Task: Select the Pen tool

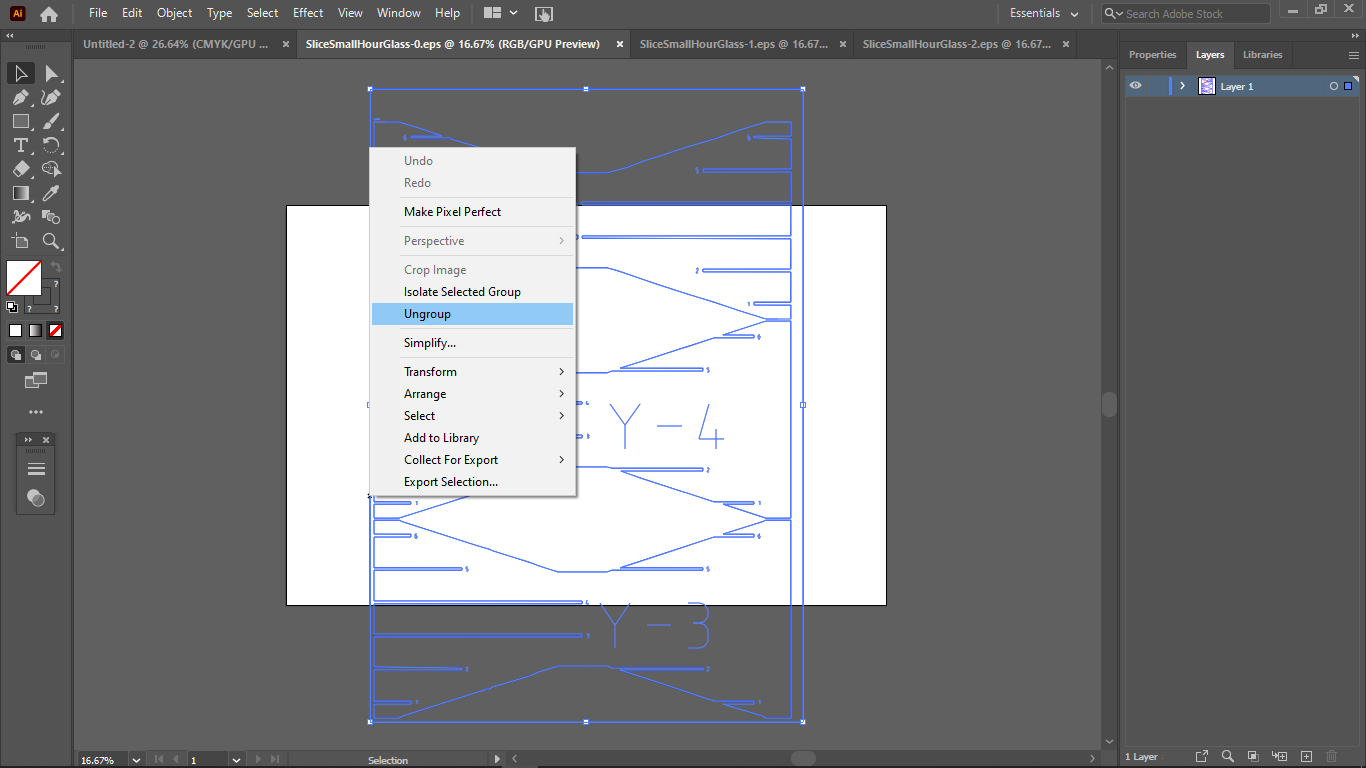Action: click(20, 97)
